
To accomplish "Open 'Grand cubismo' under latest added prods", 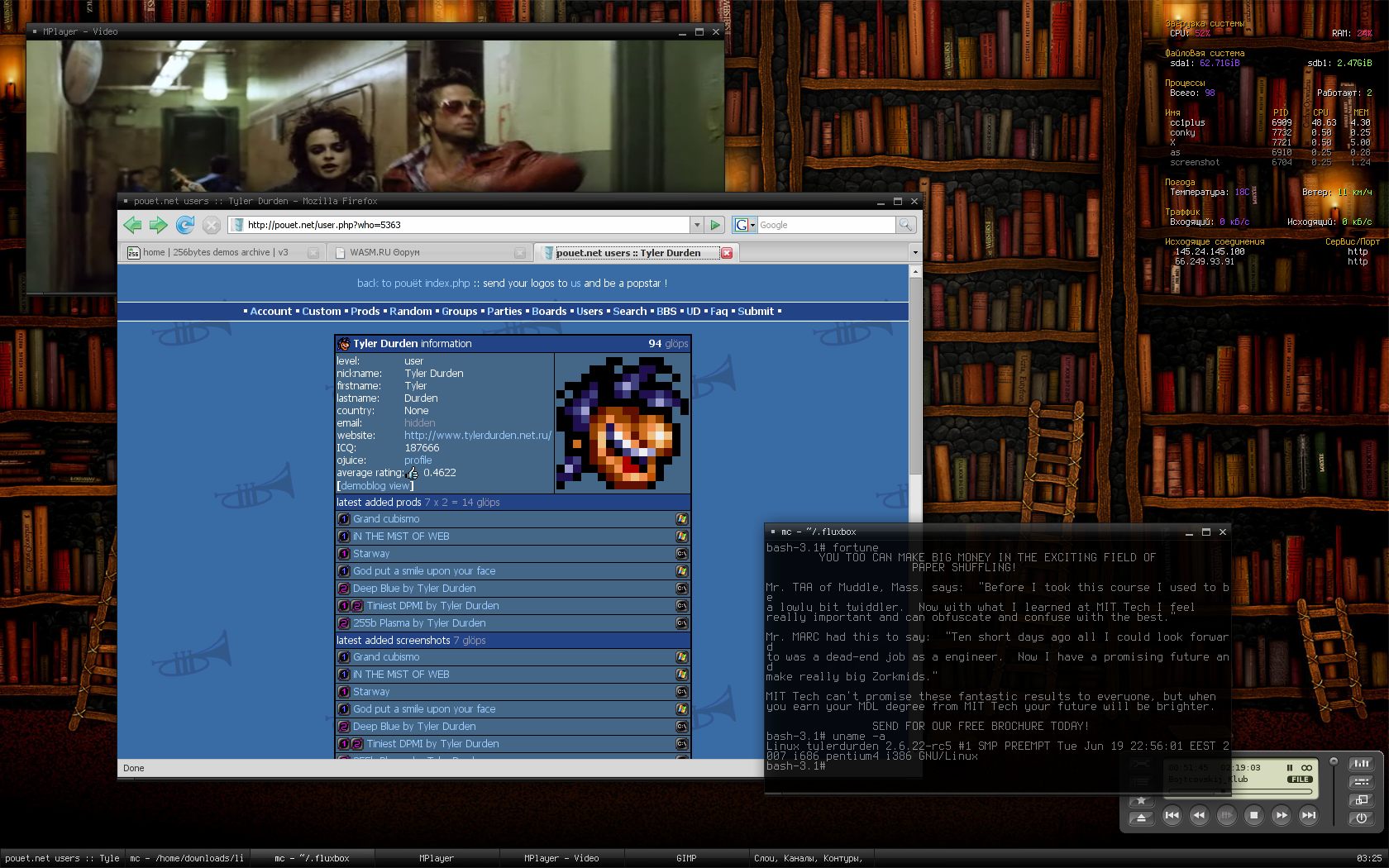I will pyautogui.click(x=386, y=519).
